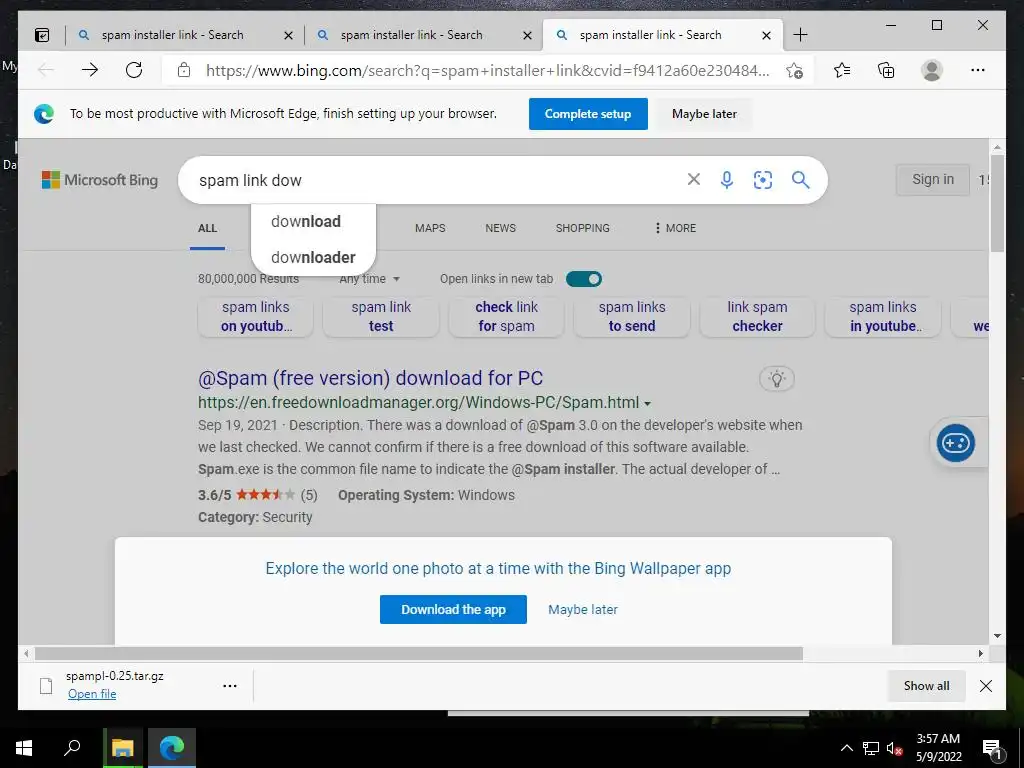The height and width of the screenshot is (768, 1024).
Task: Select the ALL results tab
Action: pyautogui.click(x=207, y=229)
